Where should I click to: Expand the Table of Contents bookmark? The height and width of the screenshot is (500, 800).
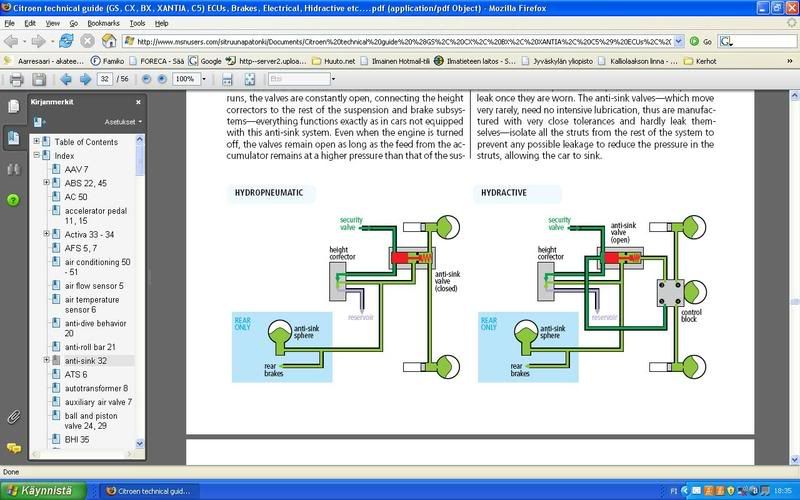37,142
